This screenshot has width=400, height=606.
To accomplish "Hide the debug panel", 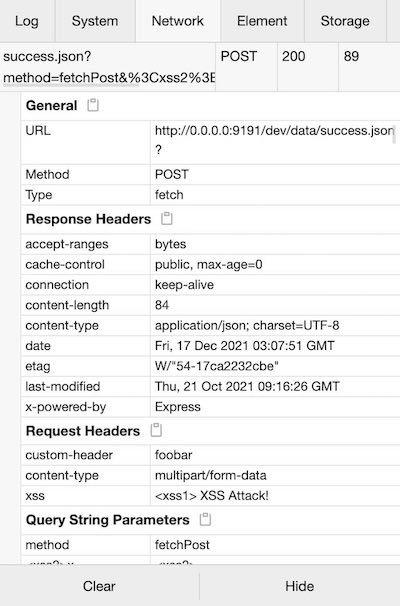I will (300, 586).
